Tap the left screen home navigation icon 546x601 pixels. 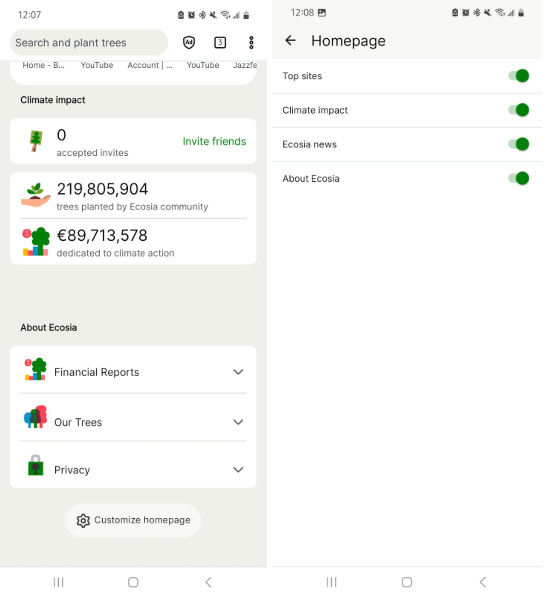(x=133, y=582)
